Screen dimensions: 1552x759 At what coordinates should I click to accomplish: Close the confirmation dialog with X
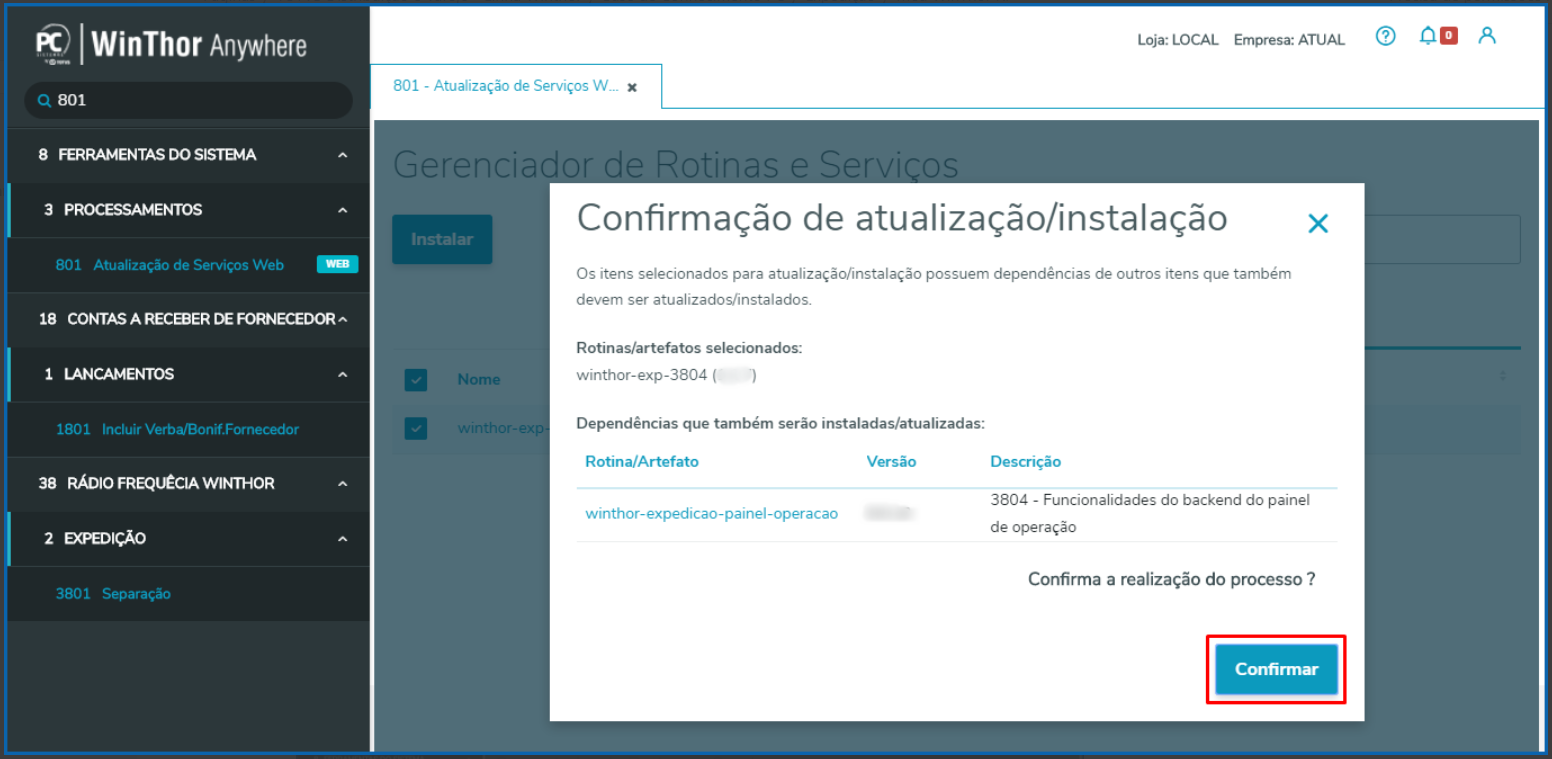click(1318, 223)
